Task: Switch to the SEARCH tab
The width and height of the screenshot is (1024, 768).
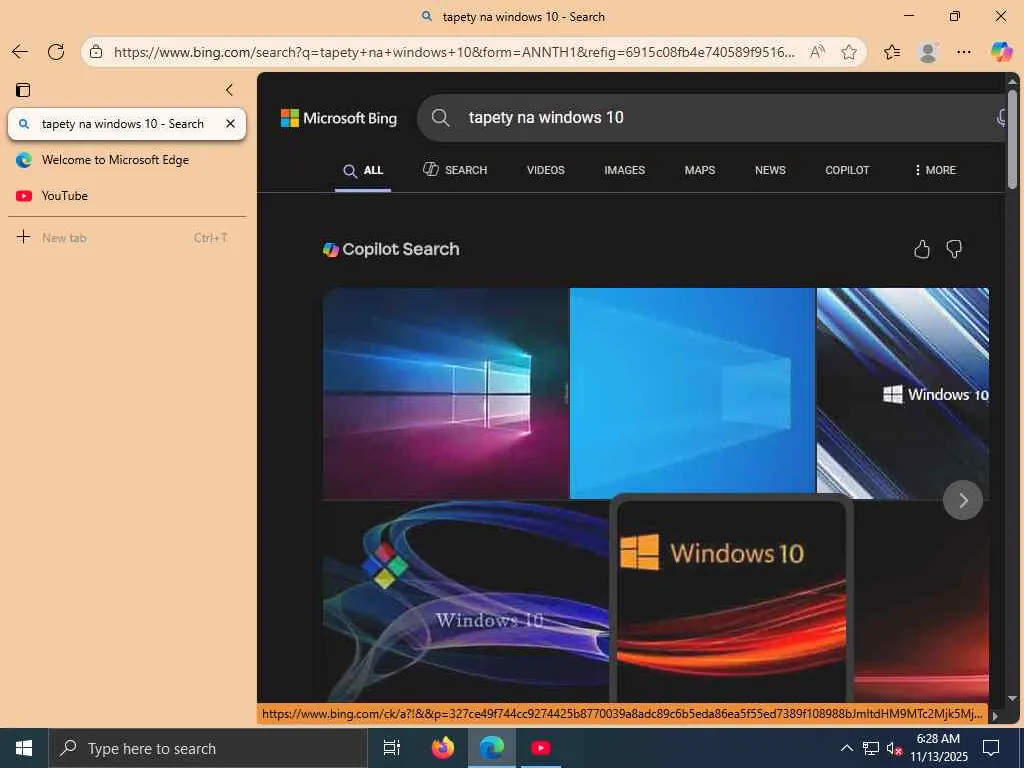Action: [455, 170]
